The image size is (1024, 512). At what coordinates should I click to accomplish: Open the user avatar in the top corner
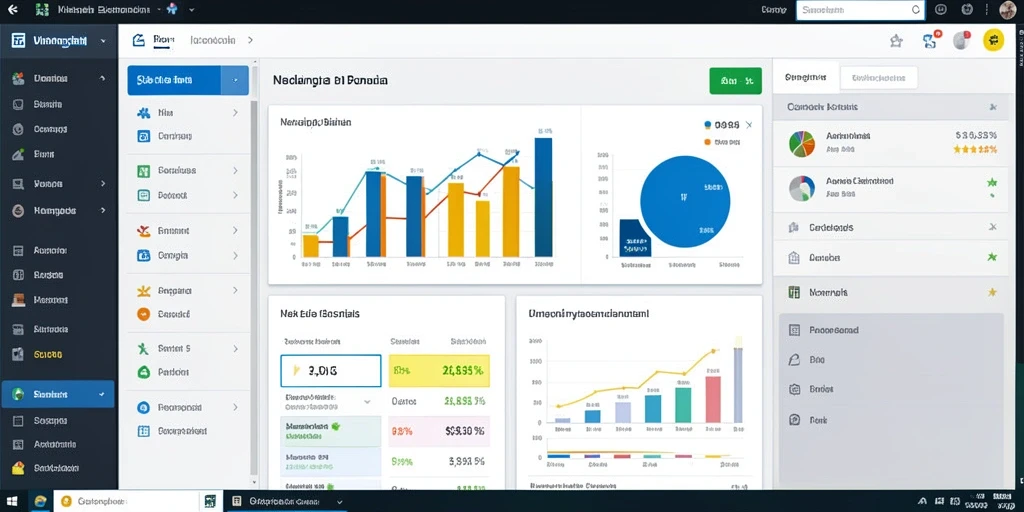point(1008,10)
